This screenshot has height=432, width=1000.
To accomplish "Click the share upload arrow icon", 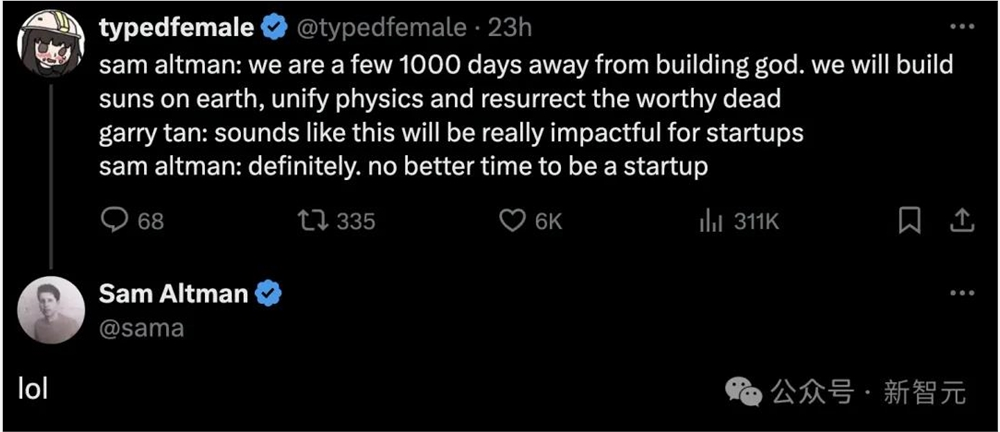I will pyautogui.click(x=960, y=221).
